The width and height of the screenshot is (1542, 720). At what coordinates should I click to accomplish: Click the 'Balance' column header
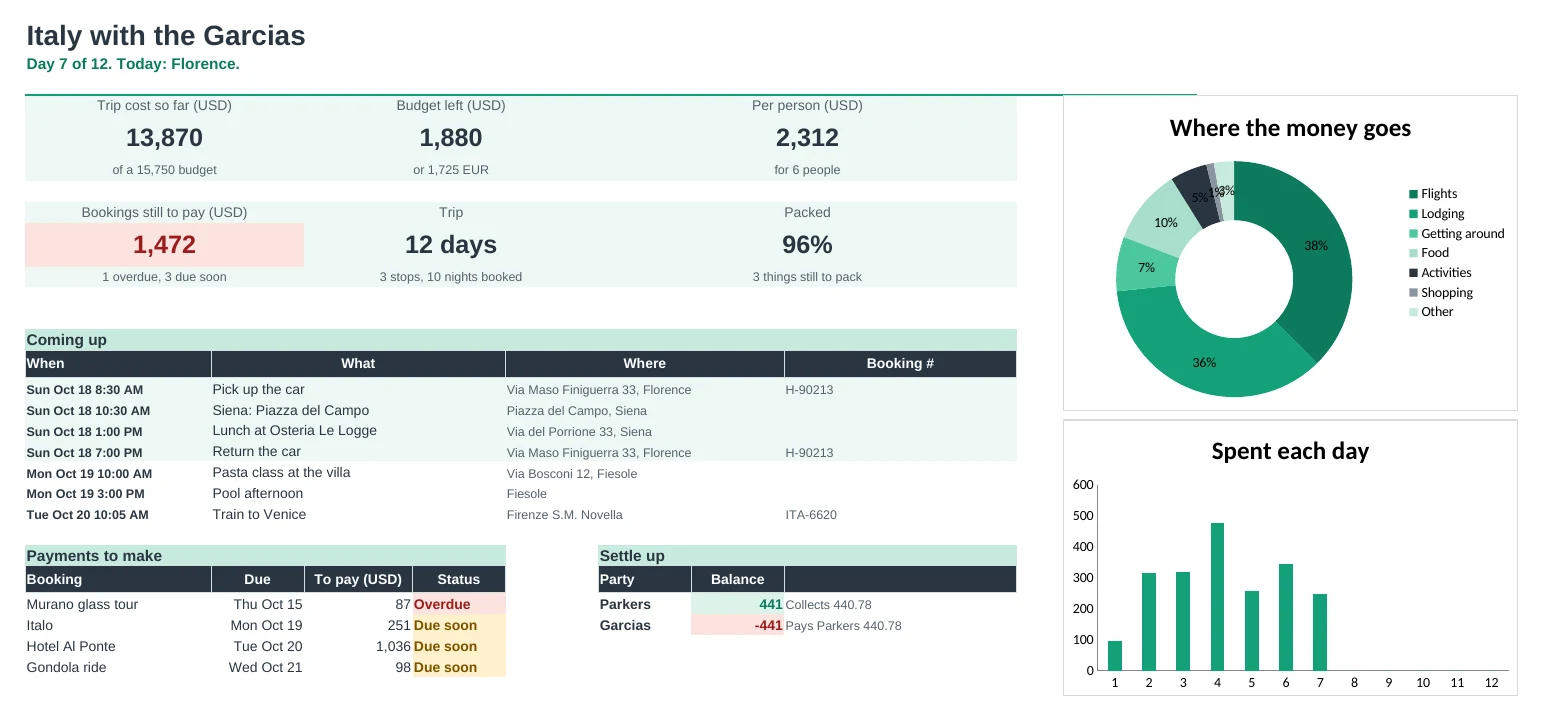pyautogui.click(x=738, y=580)
